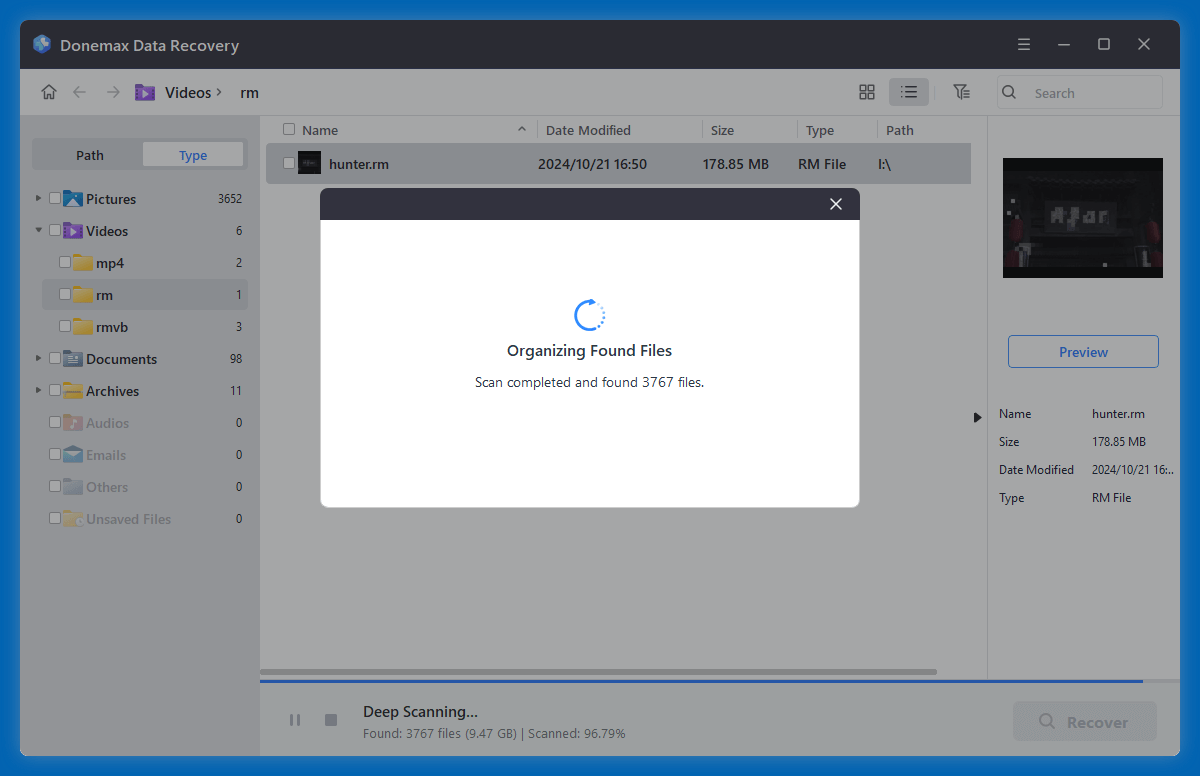
Task: Pause the deep scan
Action: coord(295,719)
